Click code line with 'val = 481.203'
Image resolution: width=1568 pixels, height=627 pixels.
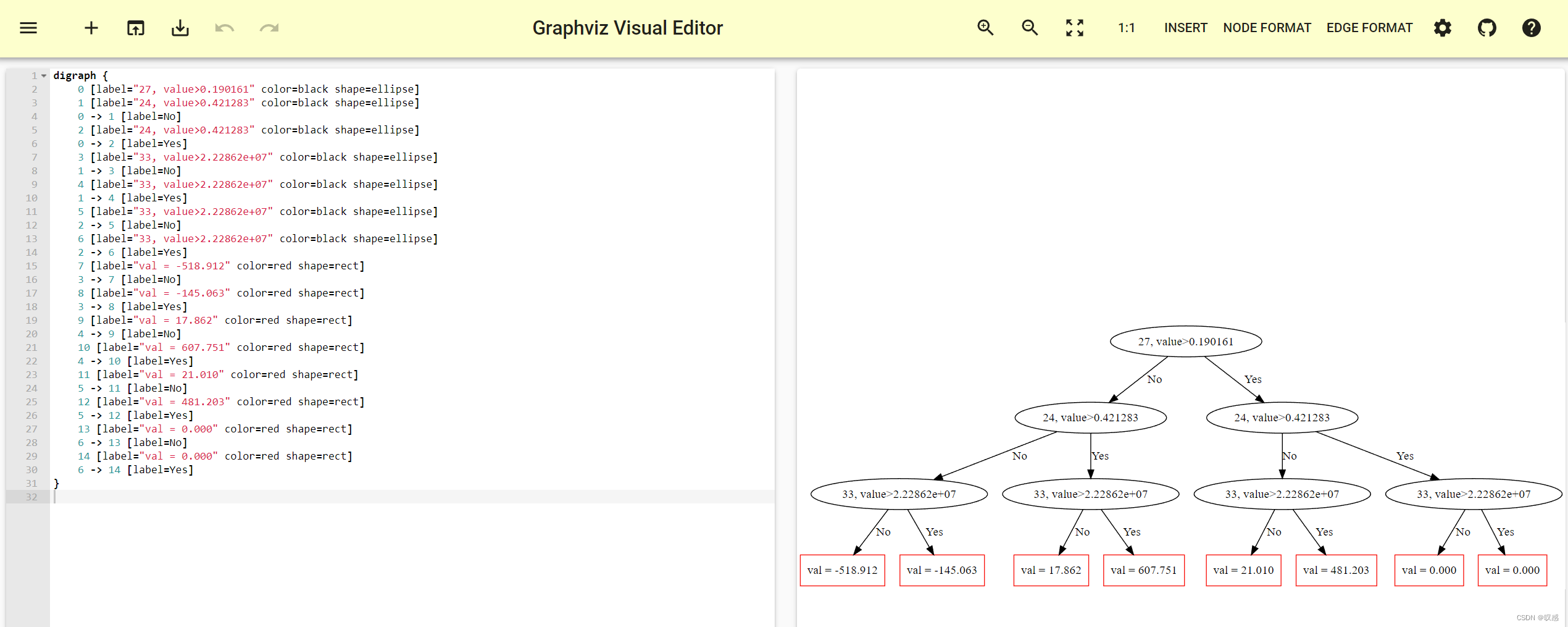pos(221,402)
